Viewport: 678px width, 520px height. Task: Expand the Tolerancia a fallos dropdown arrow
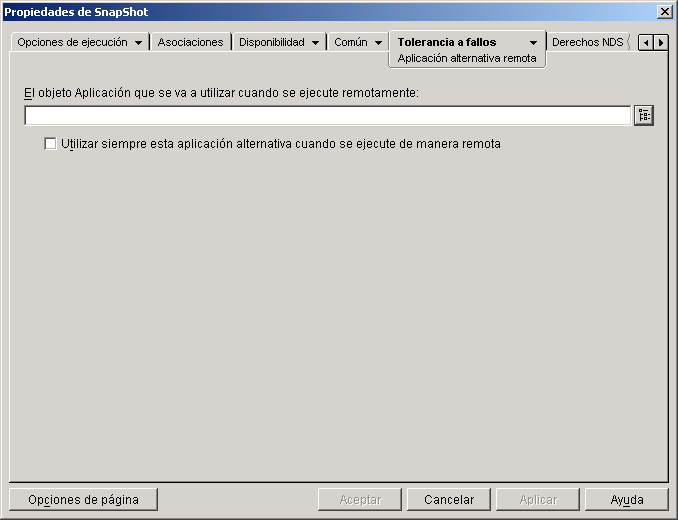[534, 42]
